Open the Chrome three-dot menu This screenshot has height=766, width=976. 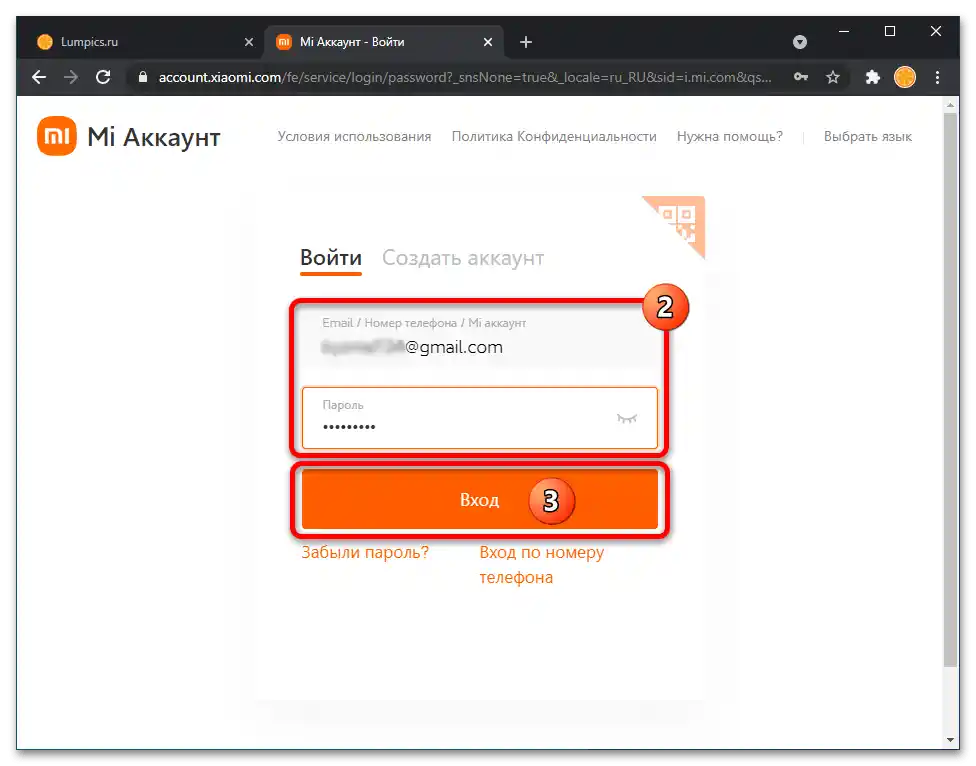point(937,77)
